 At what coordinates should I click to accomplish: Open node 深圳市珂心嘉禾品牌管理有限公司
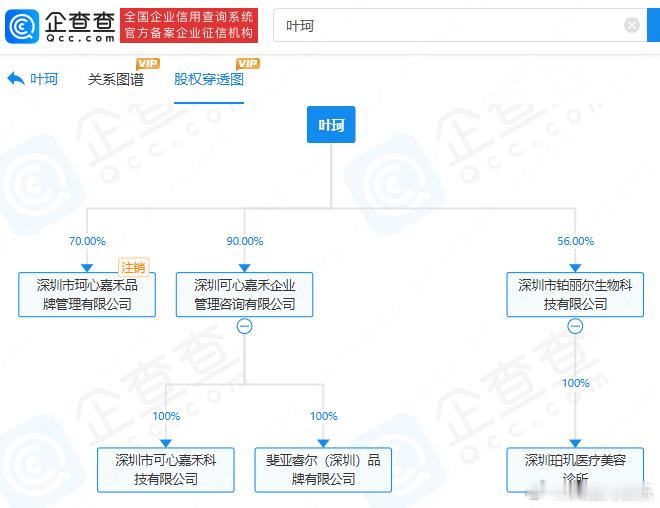pyautogui.click(x=87, y=295)
